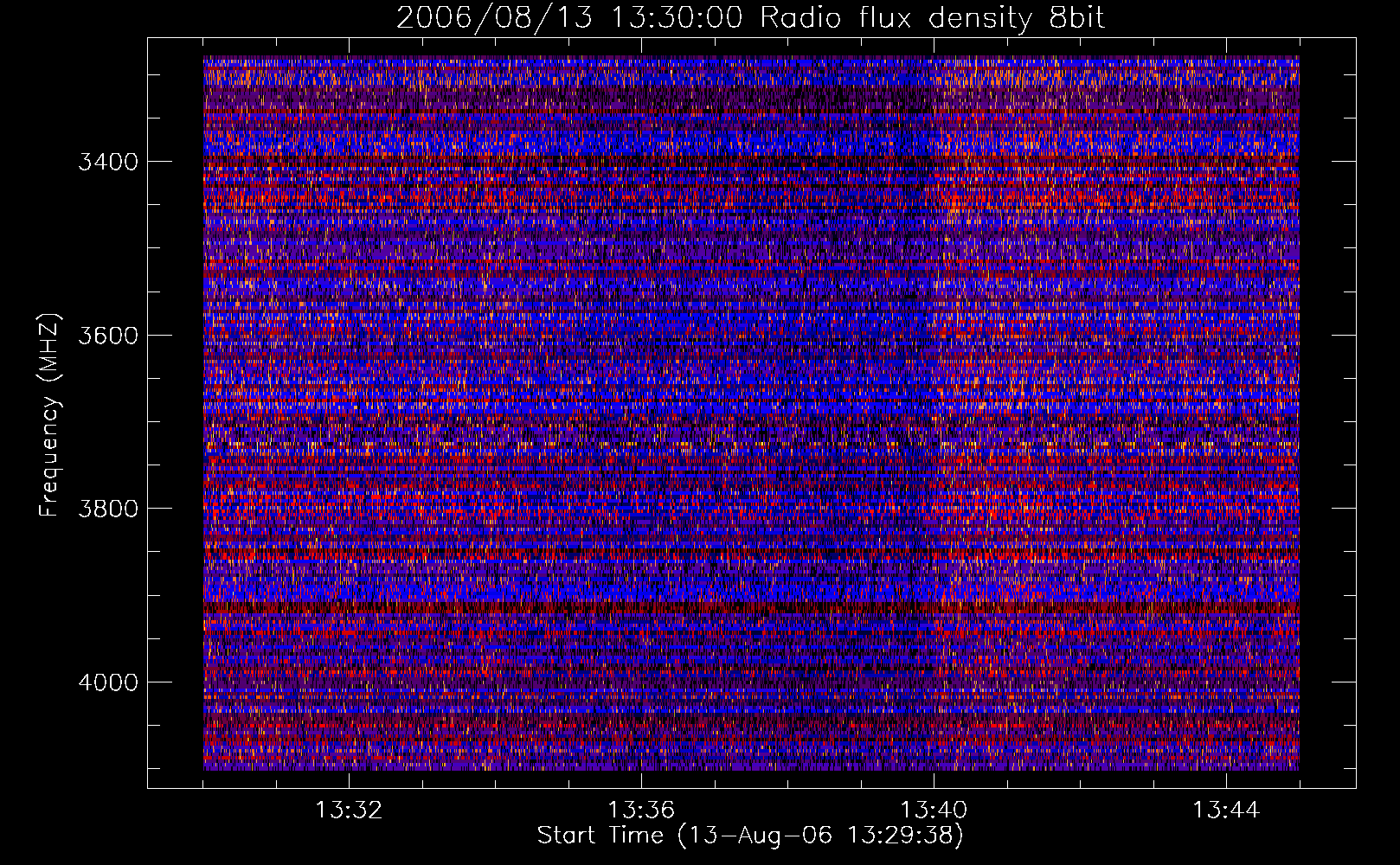Click the 3400 frequency tick label

(108, 162)
